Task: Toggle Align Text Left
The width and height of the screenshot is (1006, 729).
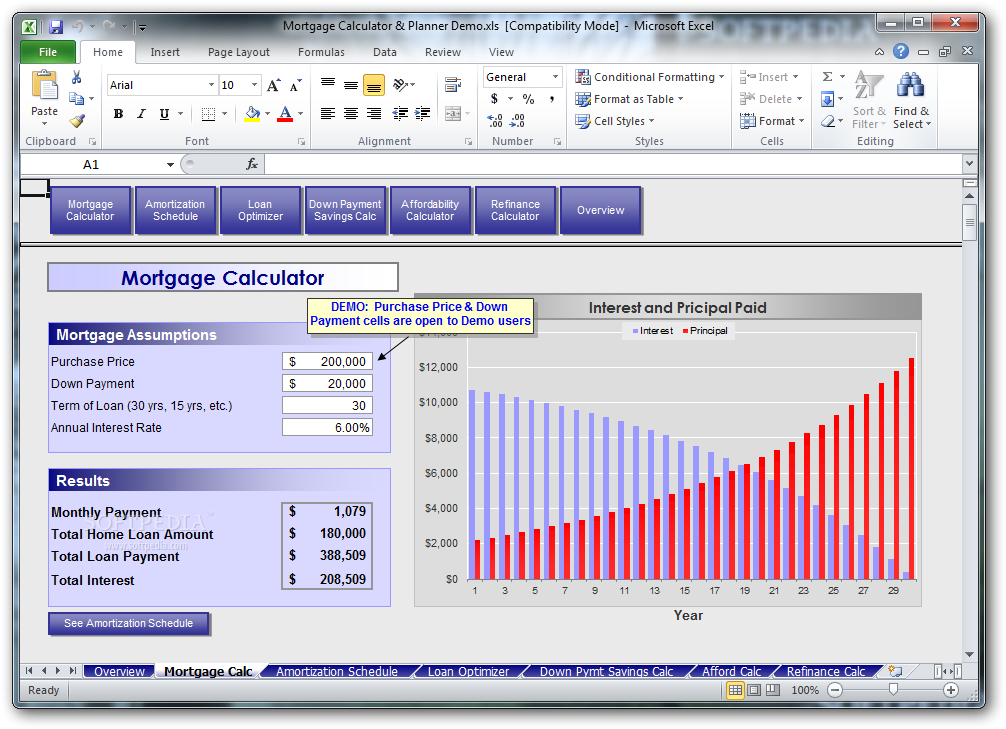Action: pyautogui.click(x=328, y=114)
